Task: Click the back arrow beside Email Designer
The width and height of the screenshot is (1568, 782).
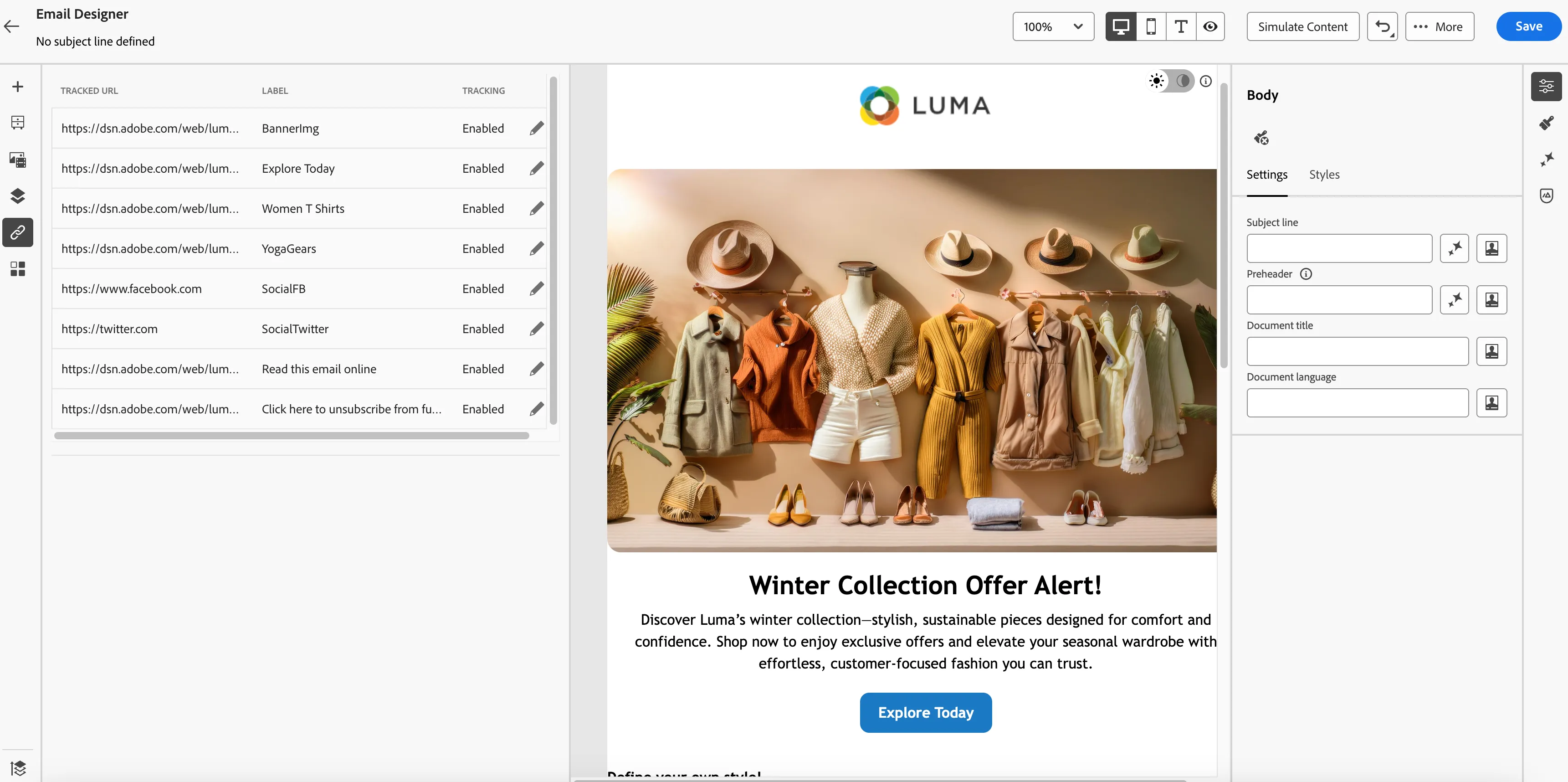Action: pyautogui.click(x=11, y=26)
